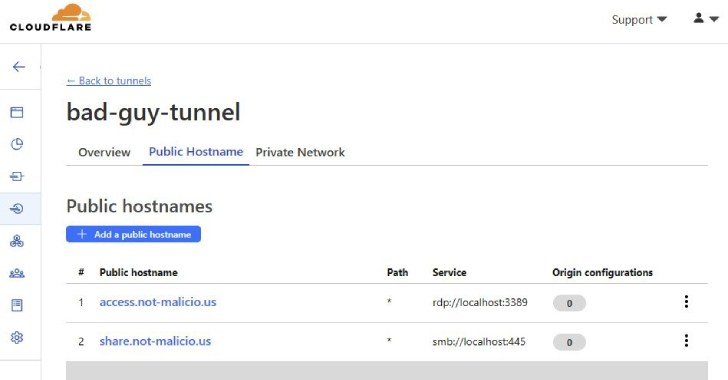Open the browser window sidebar icon
The width and height of the screenshot is (728, 380).
tap(17, 112)
